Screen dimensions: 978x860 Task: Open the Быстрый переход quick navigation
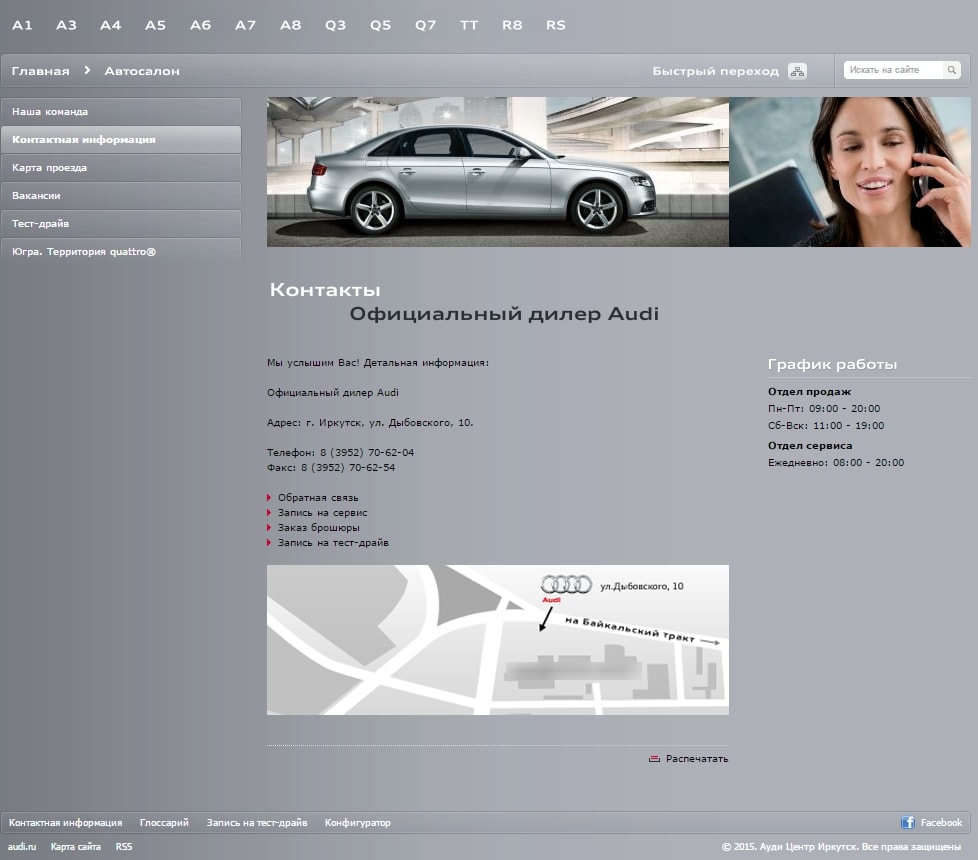tap(715, 71)
